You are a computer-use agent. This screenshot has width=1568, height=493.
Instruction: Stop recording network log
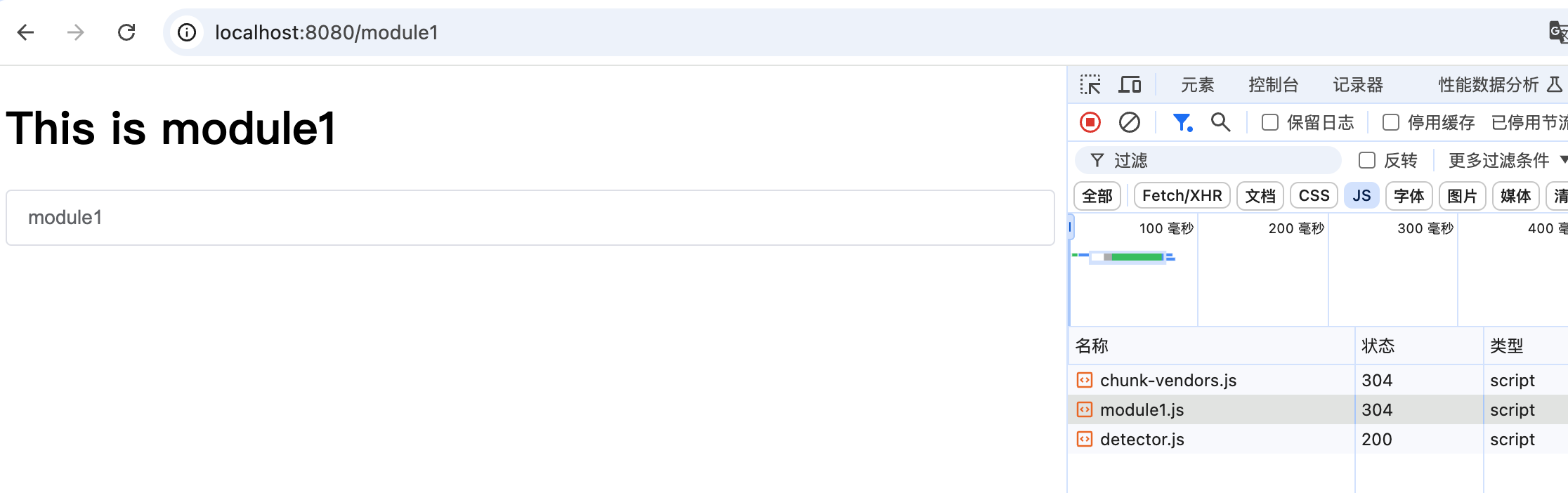[x=1090, y=122]
